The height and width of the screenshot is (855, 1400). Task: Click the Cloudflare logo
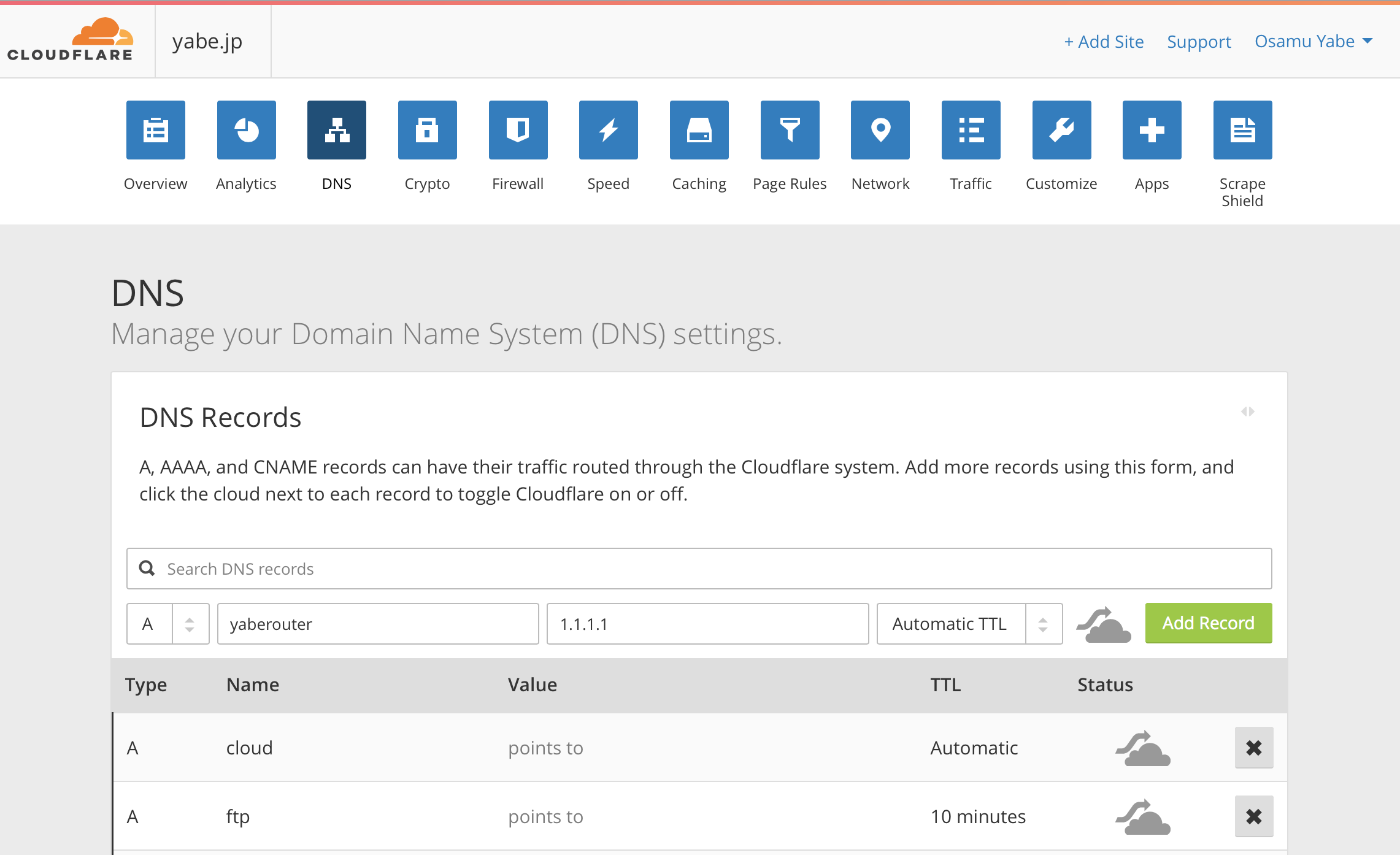click(71, 40)
